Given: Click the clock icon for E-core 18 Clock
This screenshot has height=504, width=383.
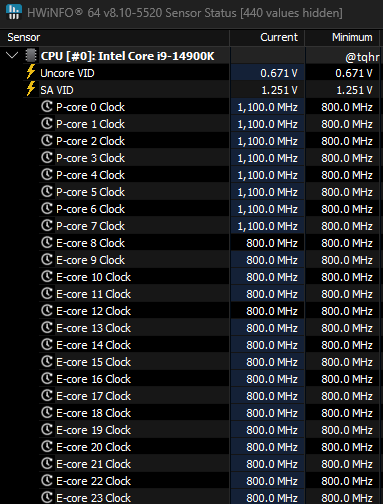Looking at the screenshot, I should (47, 413).
